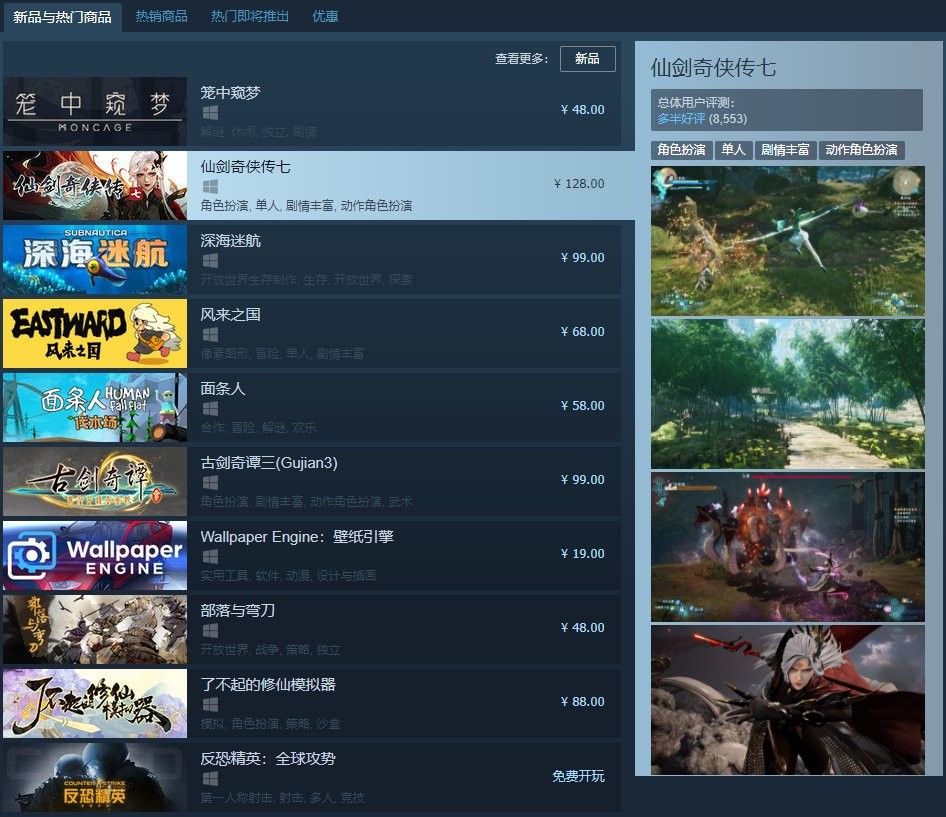This screenshot has width=946, height=817.
Task: Open the 了不起的修仙模拟器 banner image
Action: (95, 704)
